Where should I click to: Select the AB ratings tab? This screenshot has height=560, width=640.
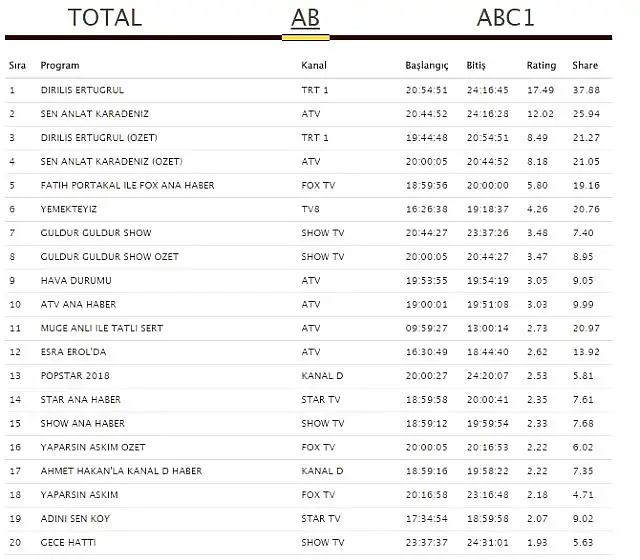tap(305, 17)
